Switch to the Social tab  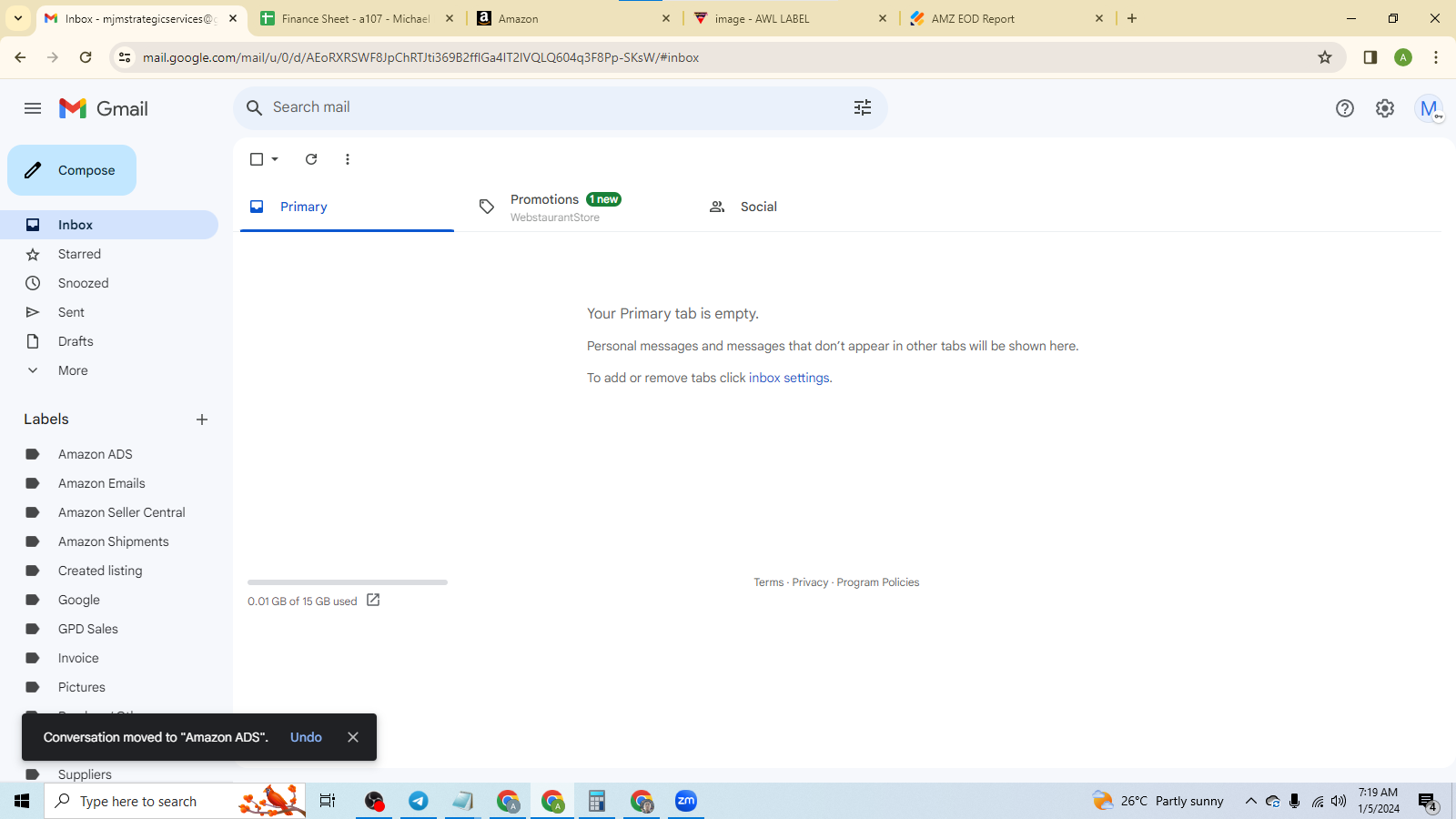(805, 207)
